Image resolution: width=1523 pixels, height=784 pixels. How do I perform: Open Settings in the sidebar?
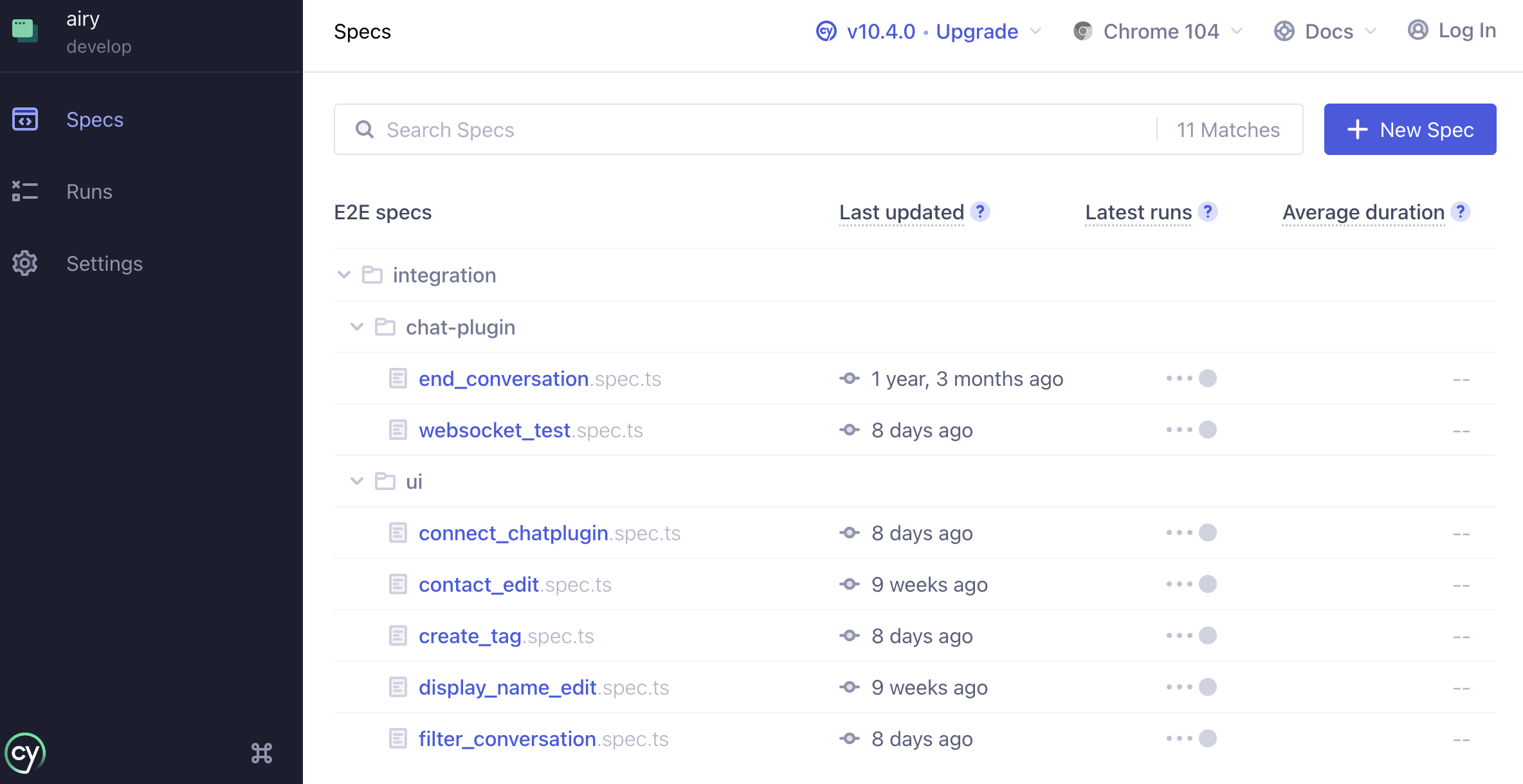tap(104, 264)
